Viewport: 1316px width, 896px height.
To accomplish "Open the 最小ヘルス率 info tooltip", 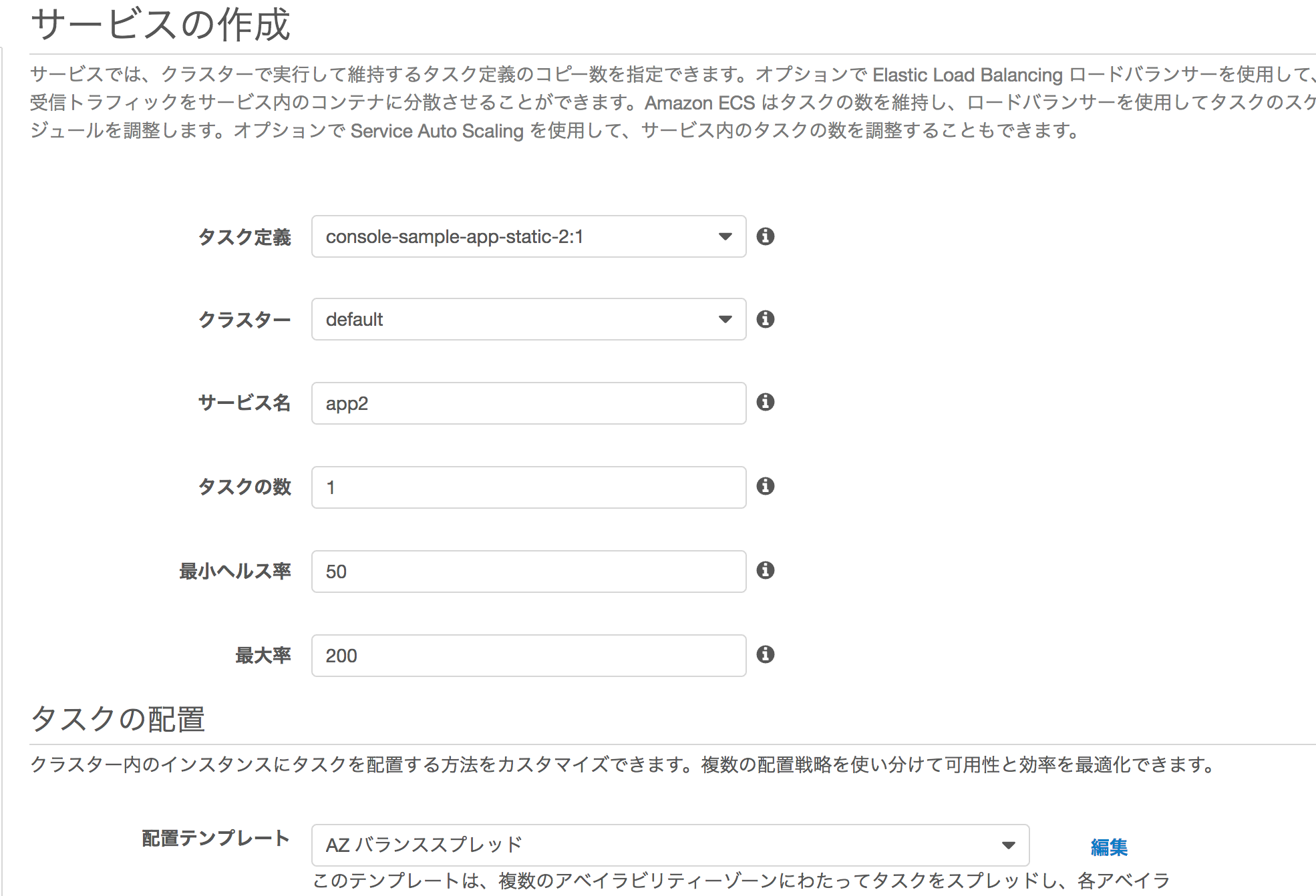I will pos(766,571).
